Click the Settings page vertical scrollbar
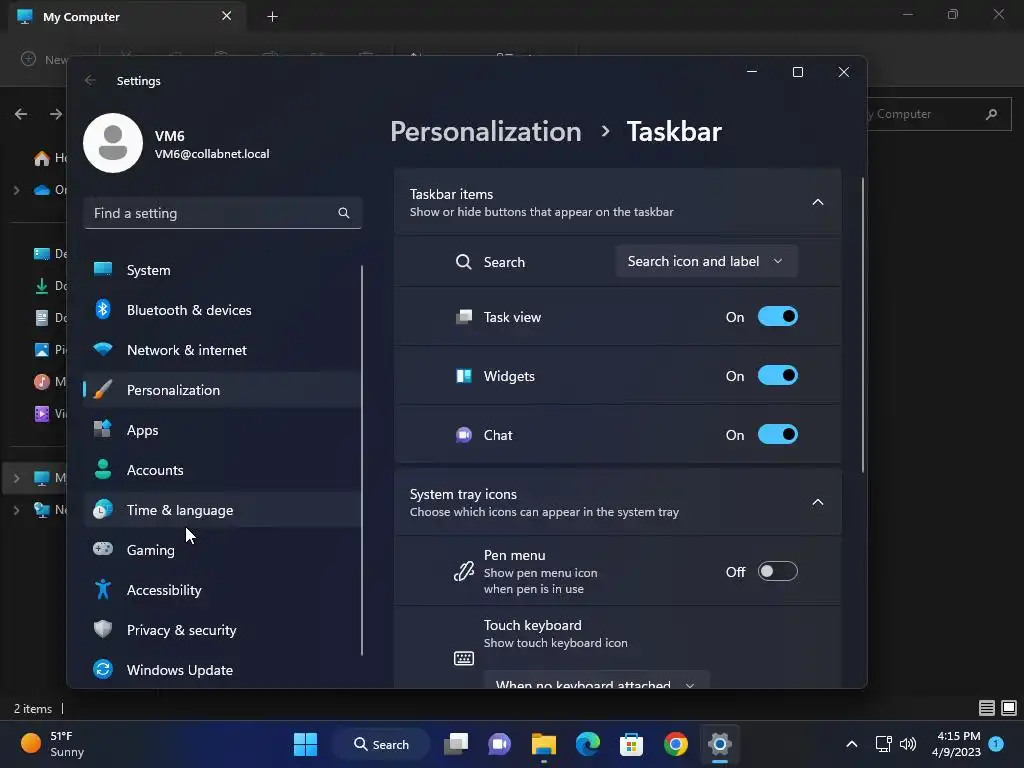Viewport: 1024px width, 768px height. pyautogui.click(x=863, y=325)
